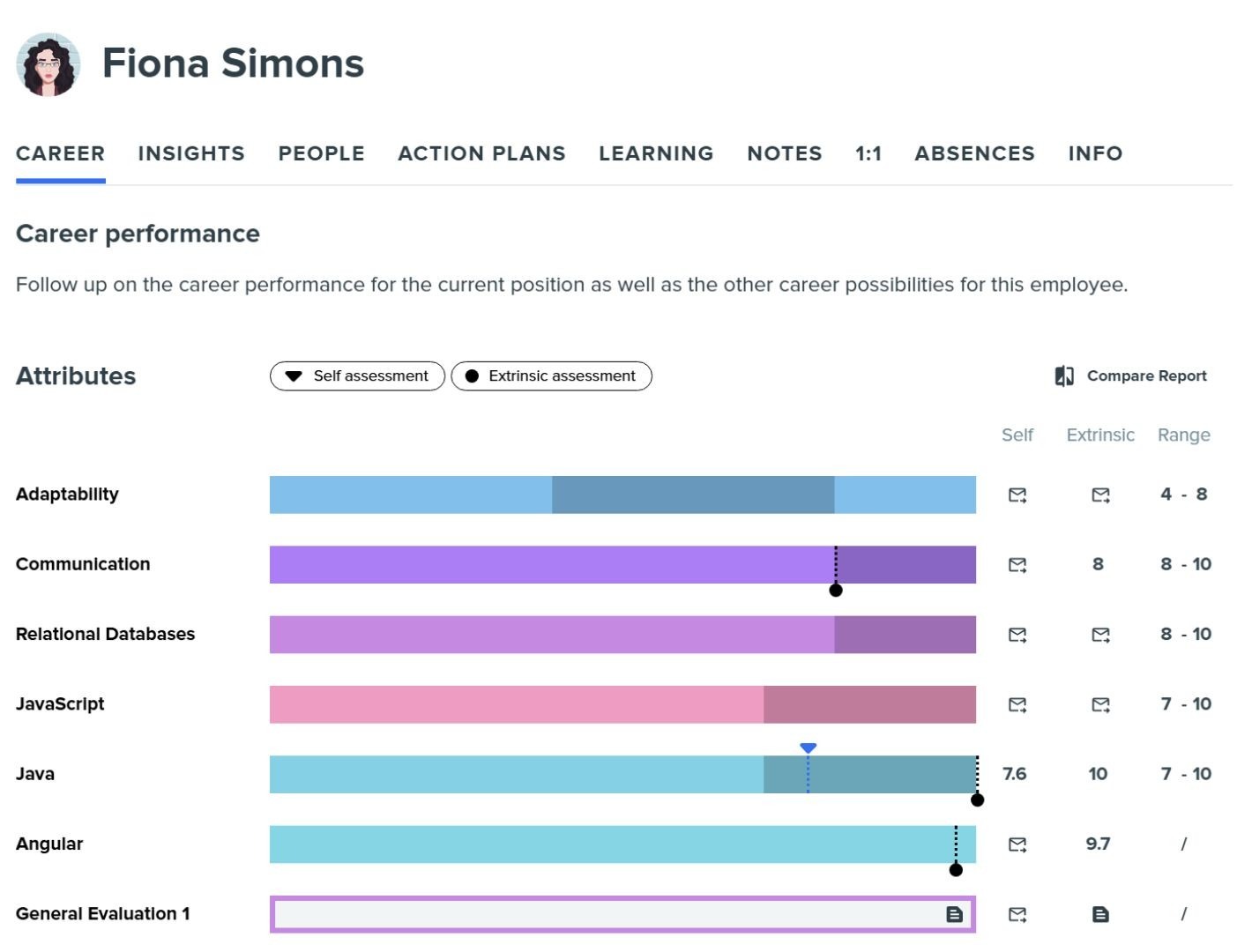Open the Compare Report panel
Screen dimensions: 1237x952
pos(1131,376)
